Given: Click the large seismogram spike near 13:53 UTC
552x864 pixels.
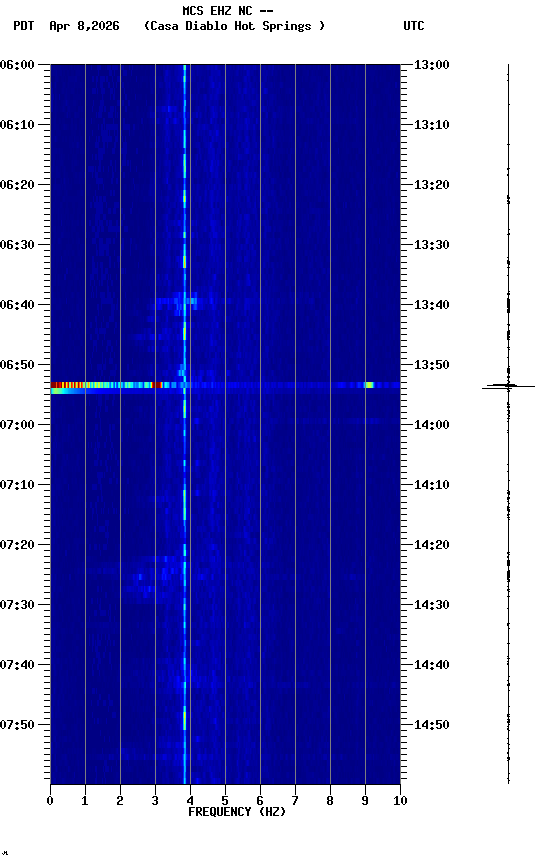Looking at the screenshot, I should point(508,387).
